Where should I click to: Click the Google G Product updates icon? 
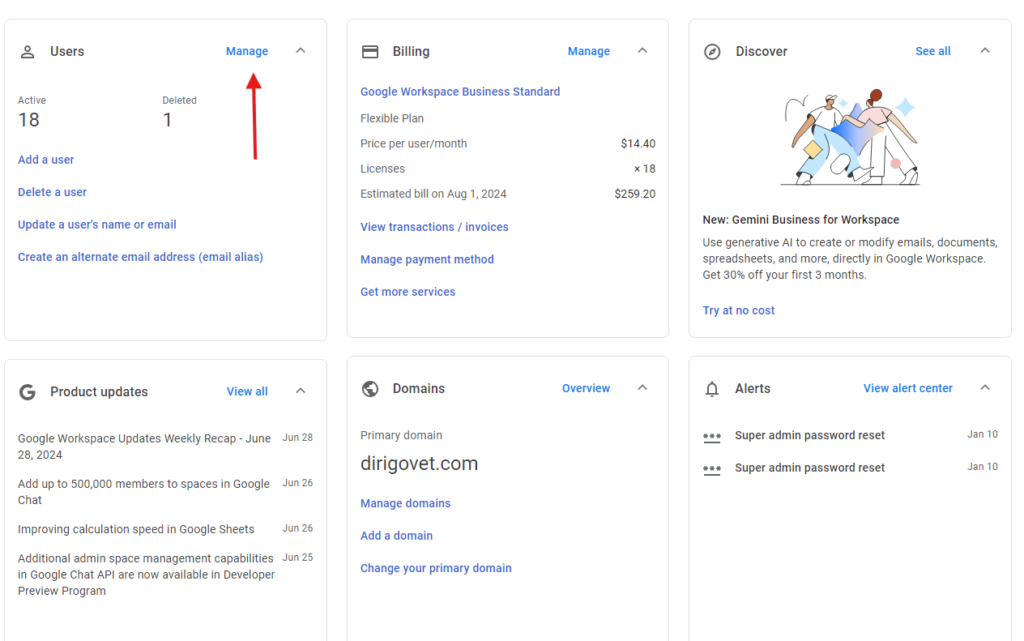point(28,392)
